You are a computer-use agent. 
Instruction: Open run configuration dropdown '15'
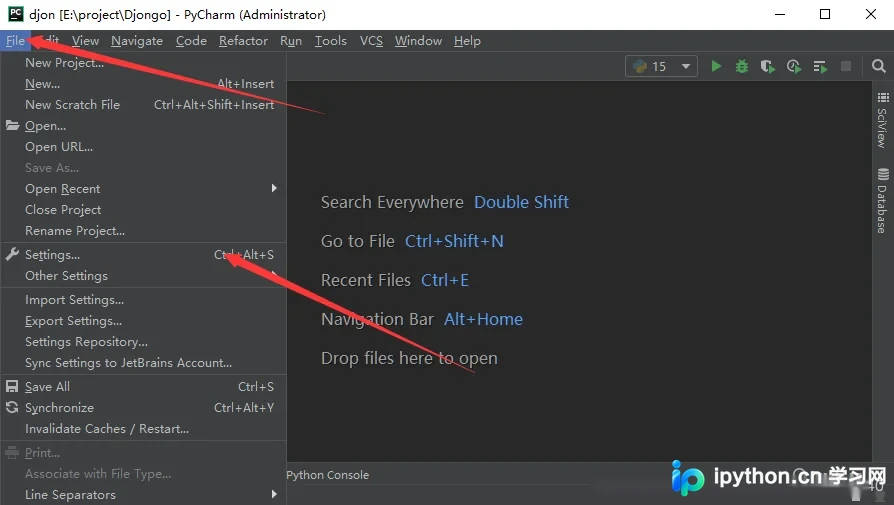[x=661, y=67]
